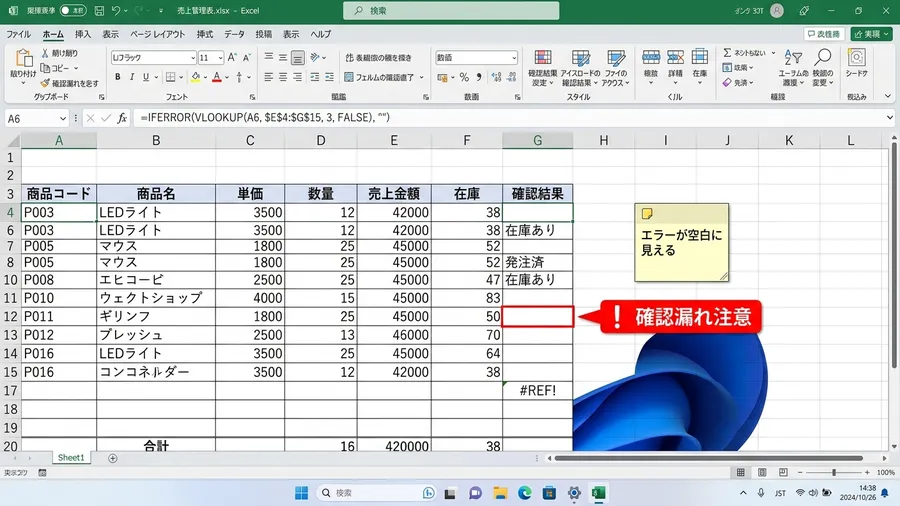This screenshot has height=506, width=900.
Task: Click the AutoSum sigma icon
Action: [727, 53]
